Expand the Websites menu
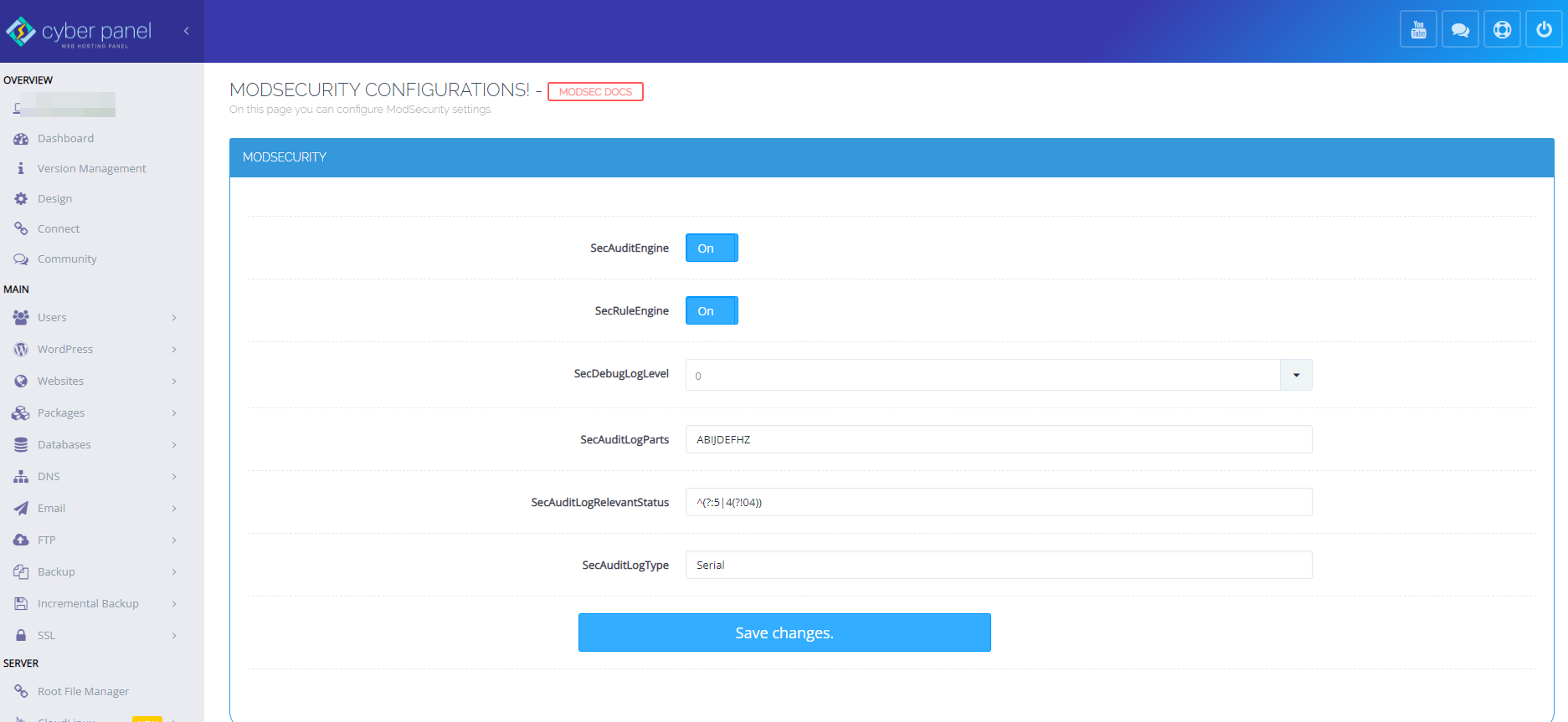 pyautogui.click(x=95, y=381)
